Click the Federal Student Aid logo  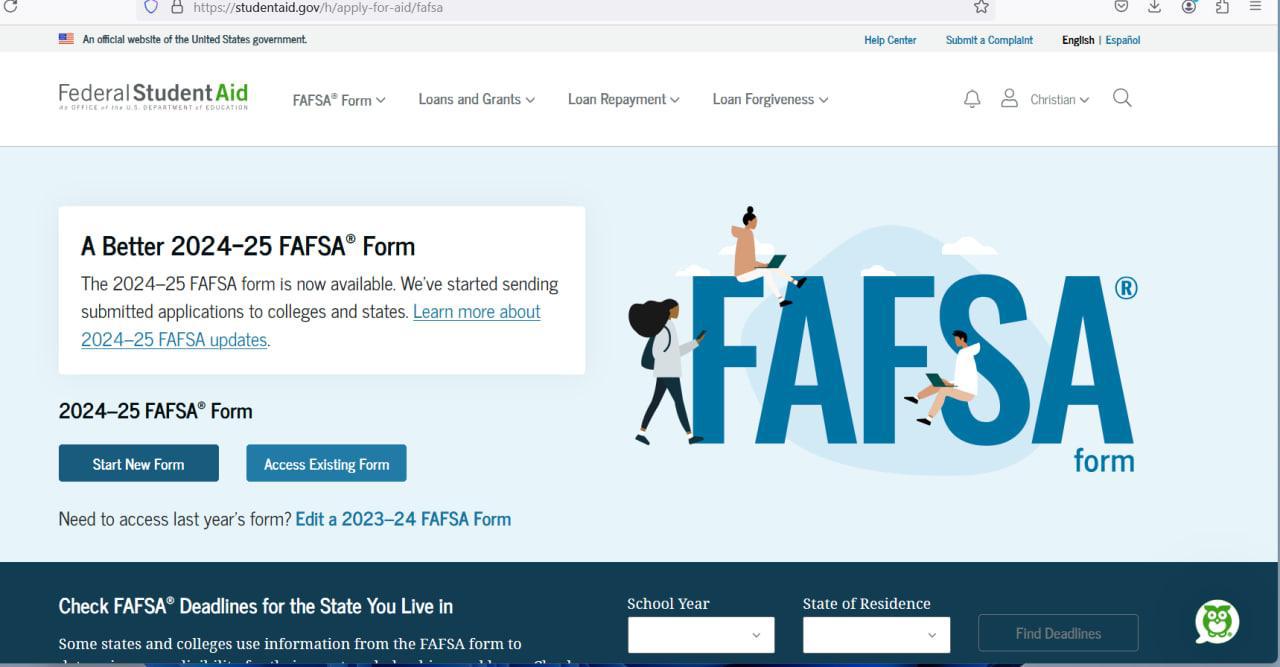point(153,97)
